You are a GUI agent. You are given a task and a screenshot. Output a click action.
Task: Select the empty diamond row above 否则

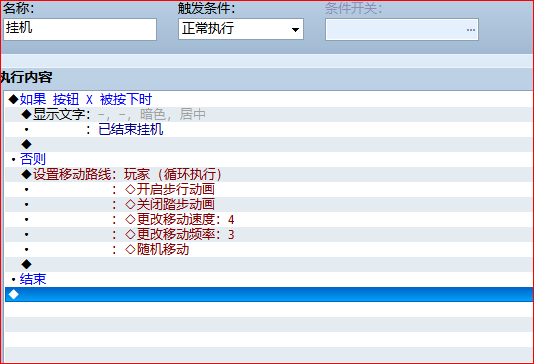[269, 144]
